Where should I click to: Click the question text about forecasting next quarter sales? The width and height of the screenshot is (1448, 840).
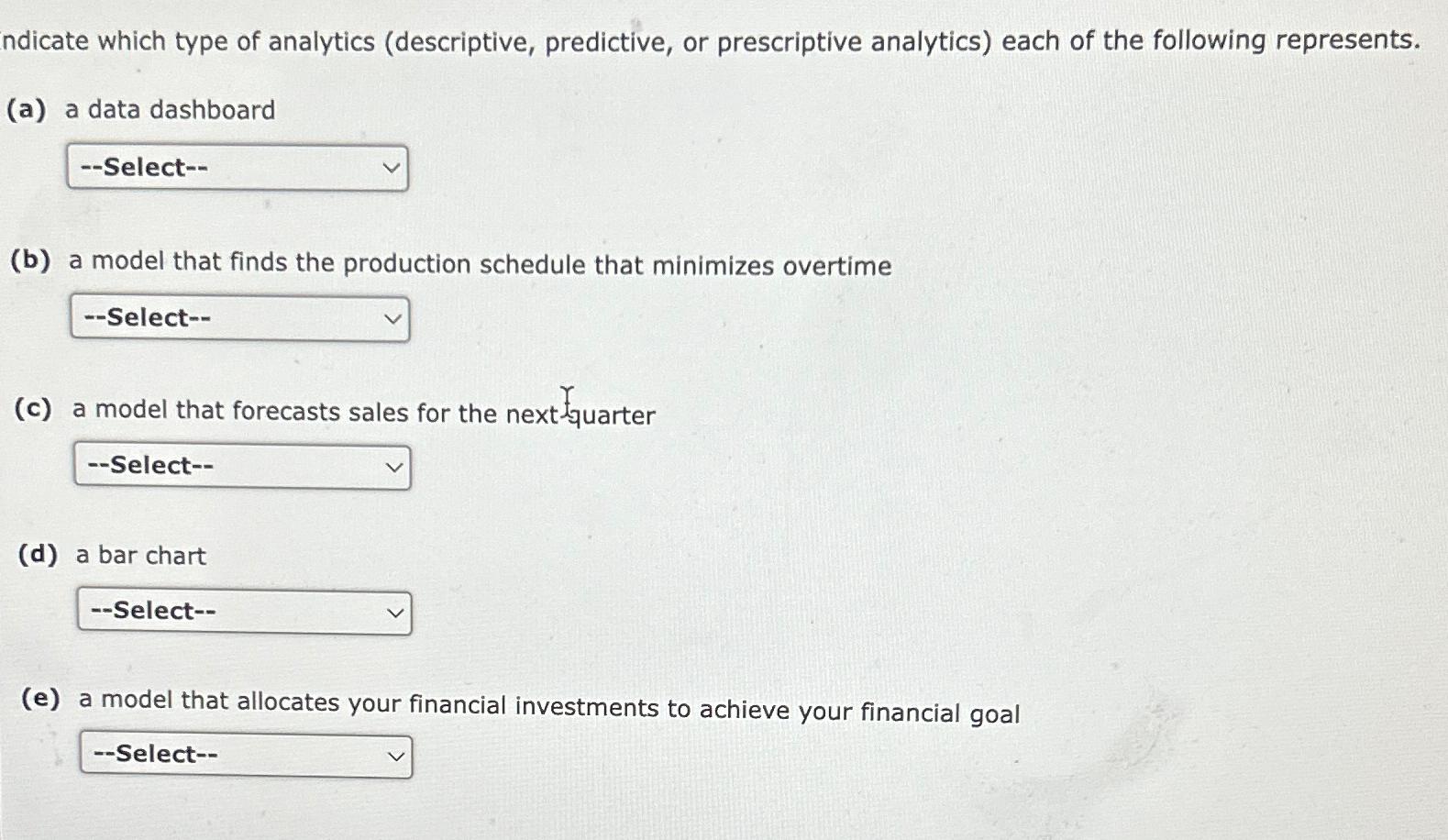pyautogui.click(x=335, y=413)
